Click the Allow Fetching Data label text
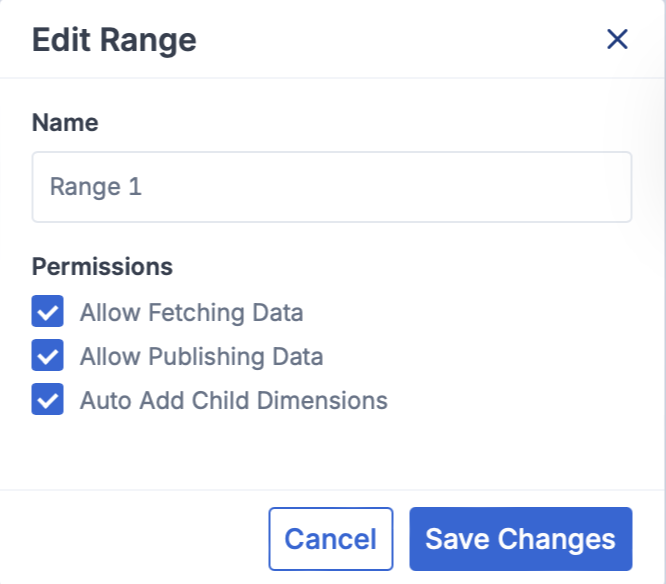Screen dimensions: 666x584 [x=191, y=312]
